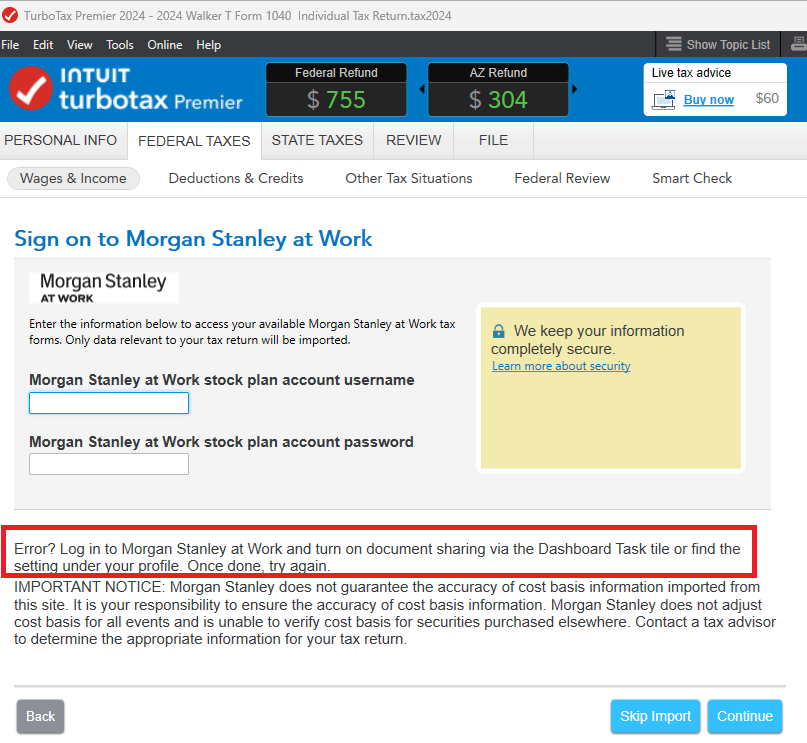Click the TurboTax red checkmark logo

click(x=31, y=89)
